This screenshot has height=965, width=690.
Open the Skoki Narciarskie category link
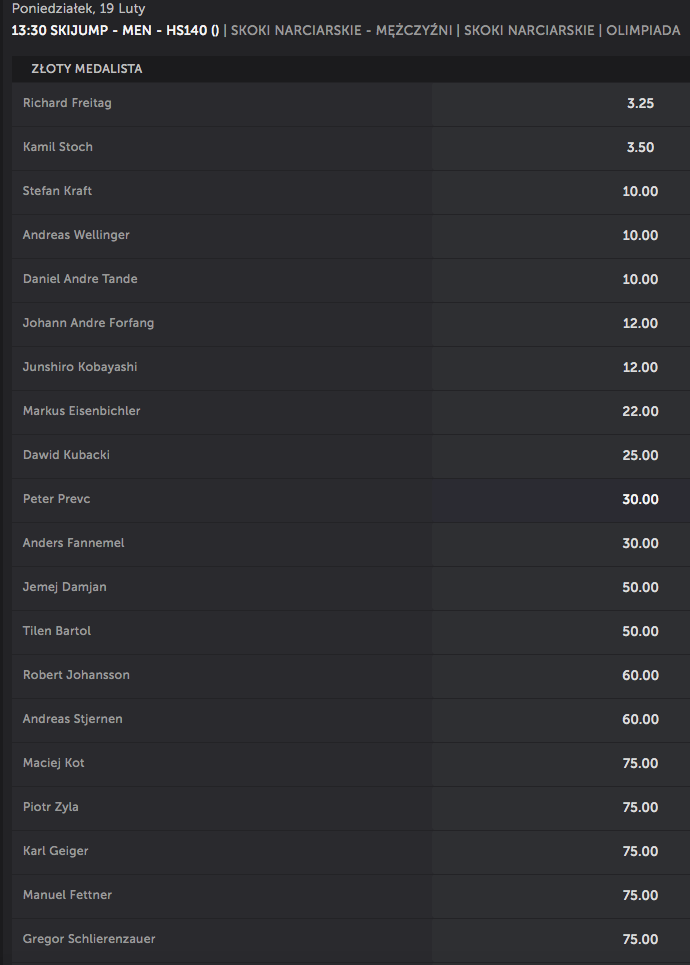pyautogui.click(x=529, y=31)
